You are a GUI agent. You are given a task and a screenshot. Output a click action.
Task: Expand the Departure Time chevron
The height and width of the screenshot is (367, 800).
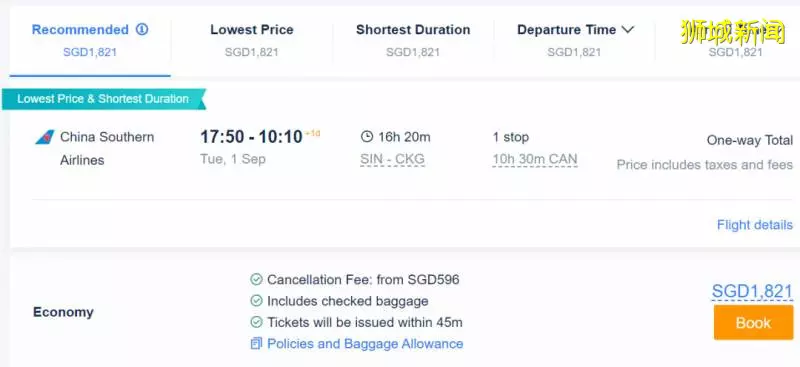(628, 30)
